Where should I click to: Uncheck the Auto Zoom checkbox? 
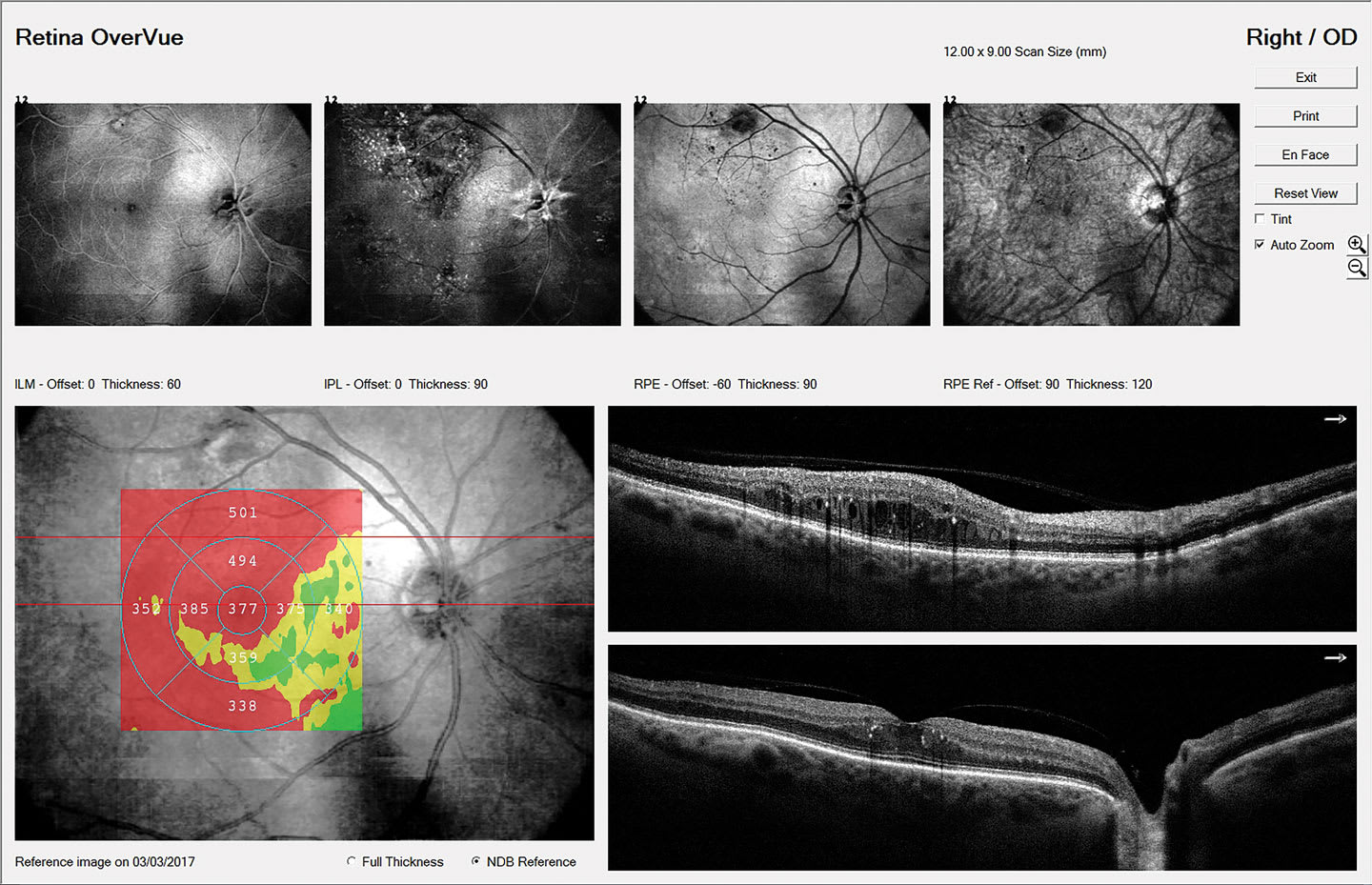1260,245
